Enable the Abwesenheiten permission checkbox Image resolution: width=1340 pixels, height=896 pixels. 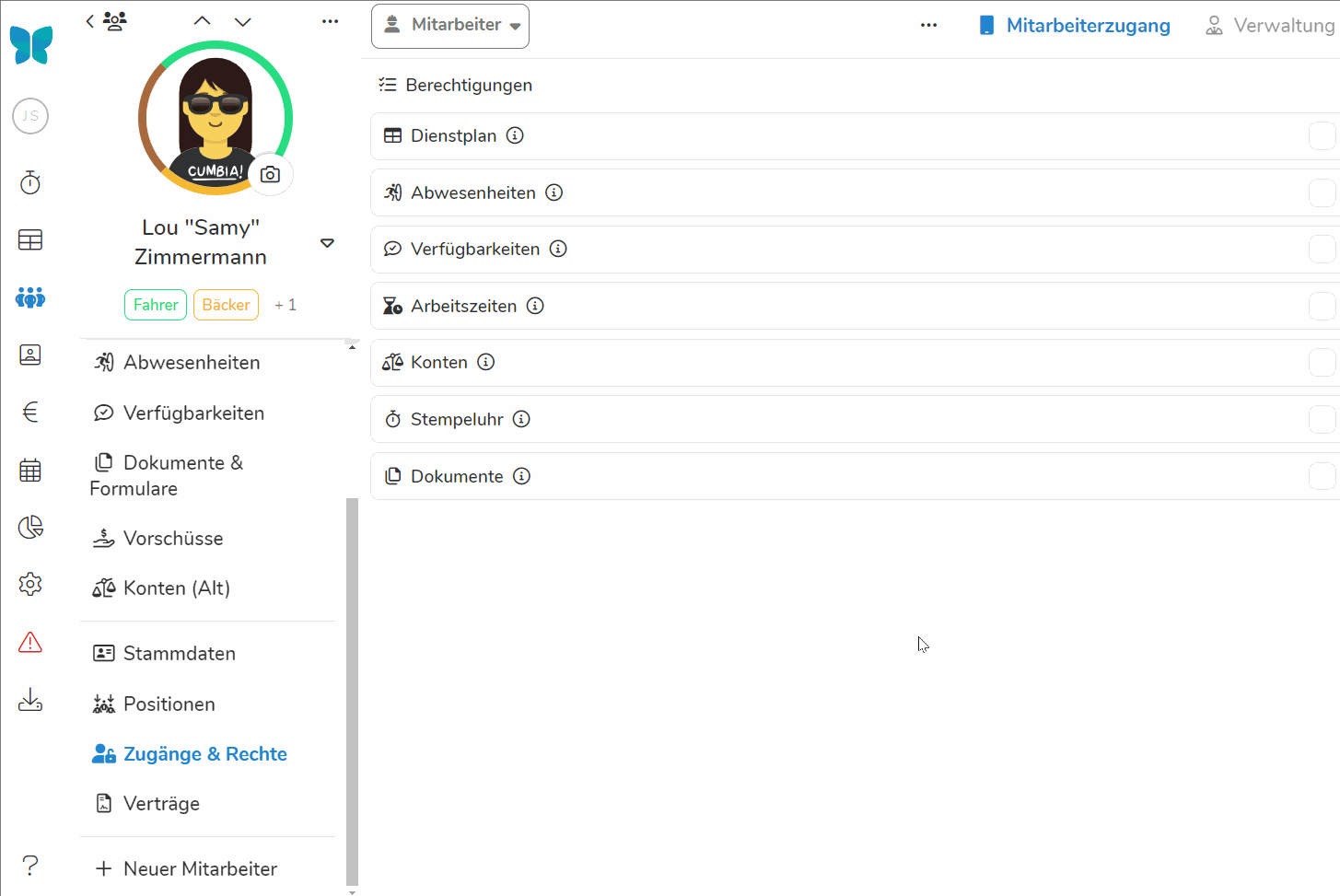pyautogui.click(x=1322, y=193)
